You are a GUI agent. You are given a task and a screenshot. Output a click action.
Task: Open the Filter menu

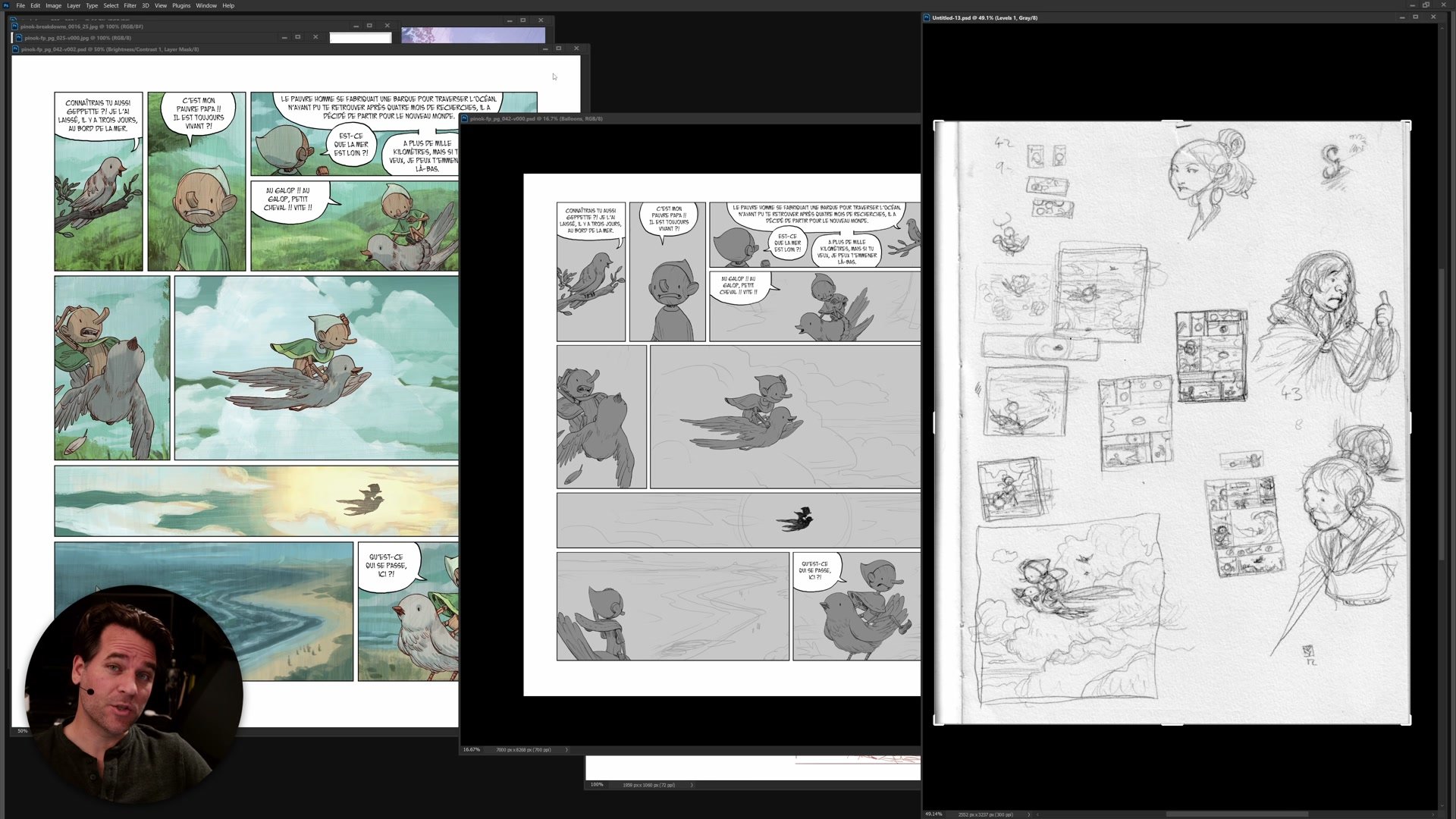coord(130,5)
